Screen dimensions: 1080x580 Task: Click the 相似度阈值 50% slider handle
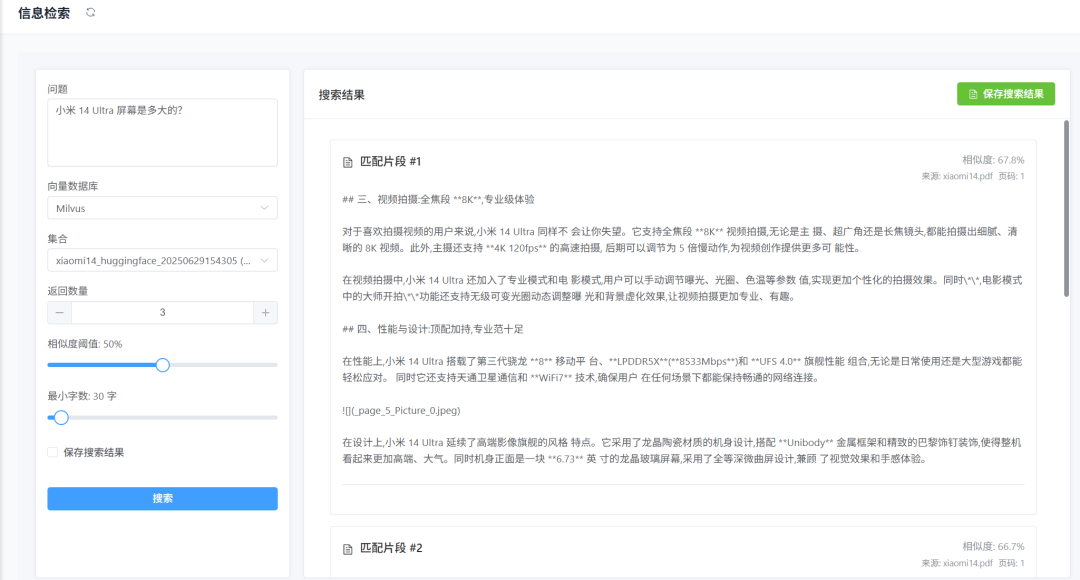163,365
